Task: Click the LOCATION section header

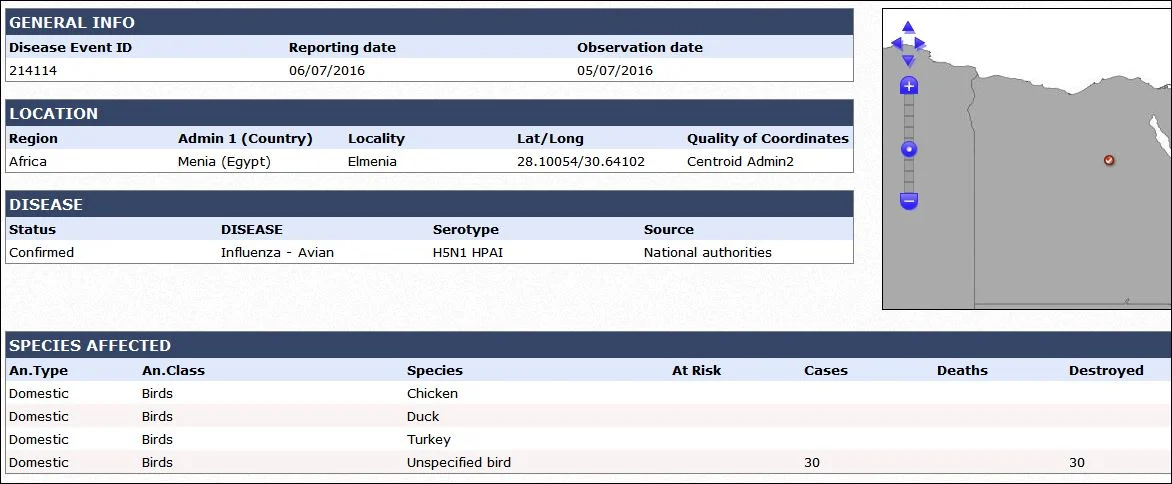Action: (429, 113)
